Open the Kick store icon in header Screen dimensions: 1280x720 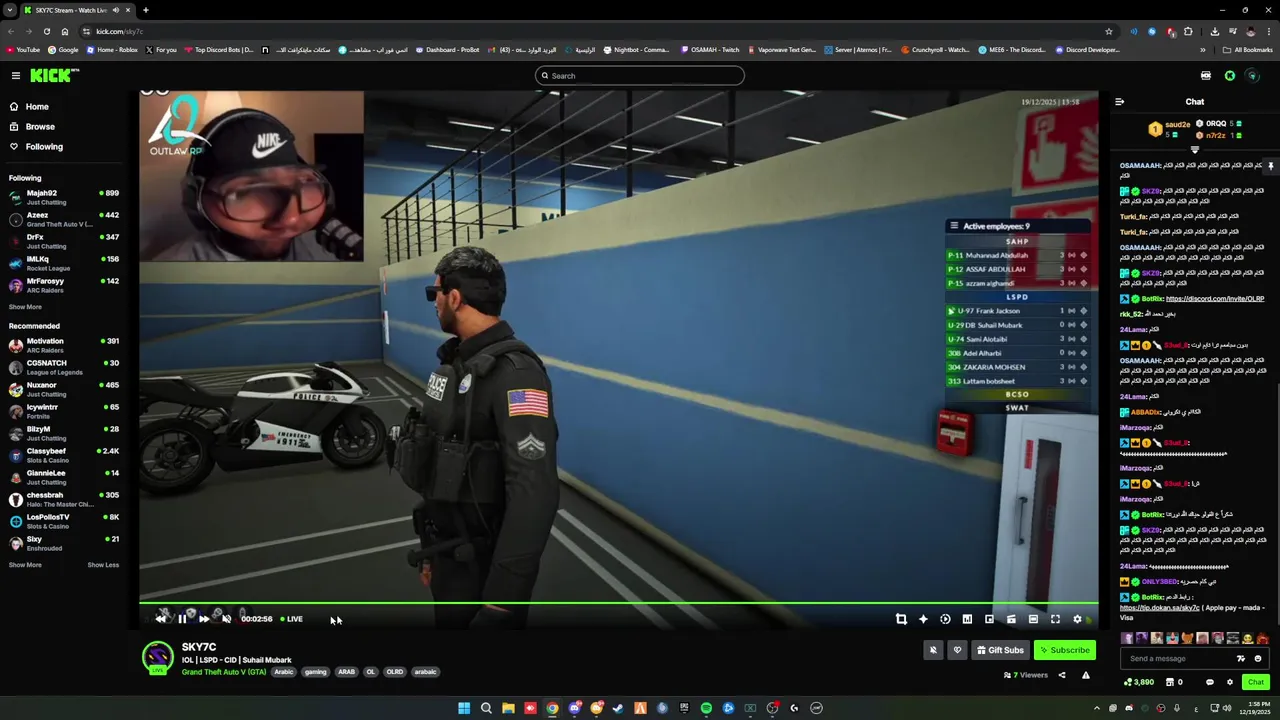pyautogui.click(x=1206, y=76)
